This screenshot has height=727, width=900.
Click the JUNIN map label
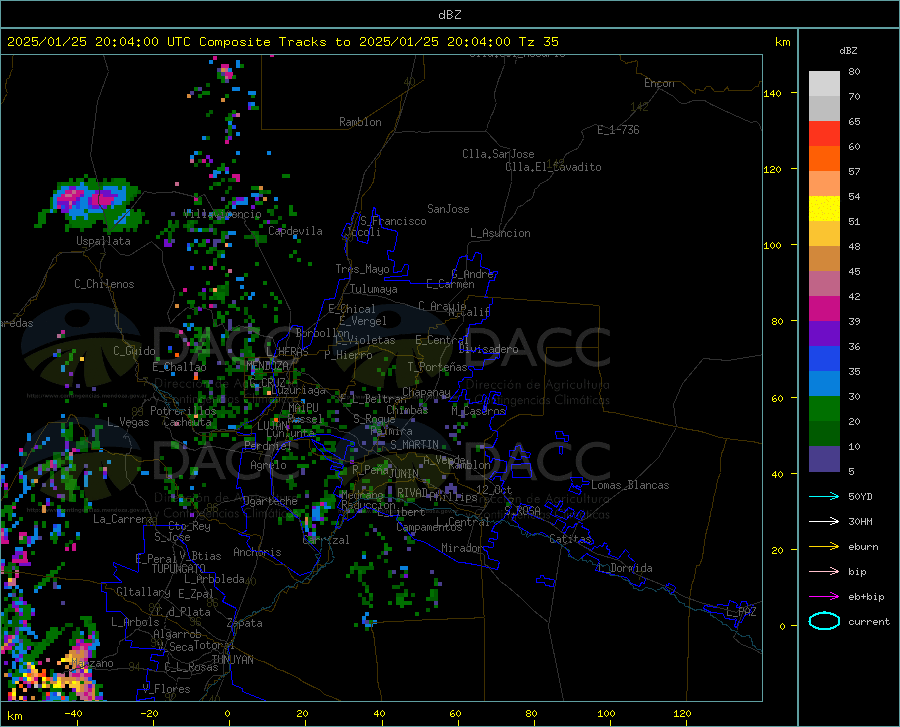(x=404, y=474)
